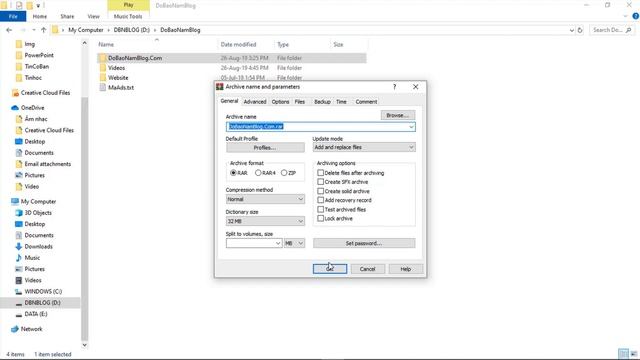The image size is (640, 360).
Task: Switch to details view icon
Action: point(623,354)
